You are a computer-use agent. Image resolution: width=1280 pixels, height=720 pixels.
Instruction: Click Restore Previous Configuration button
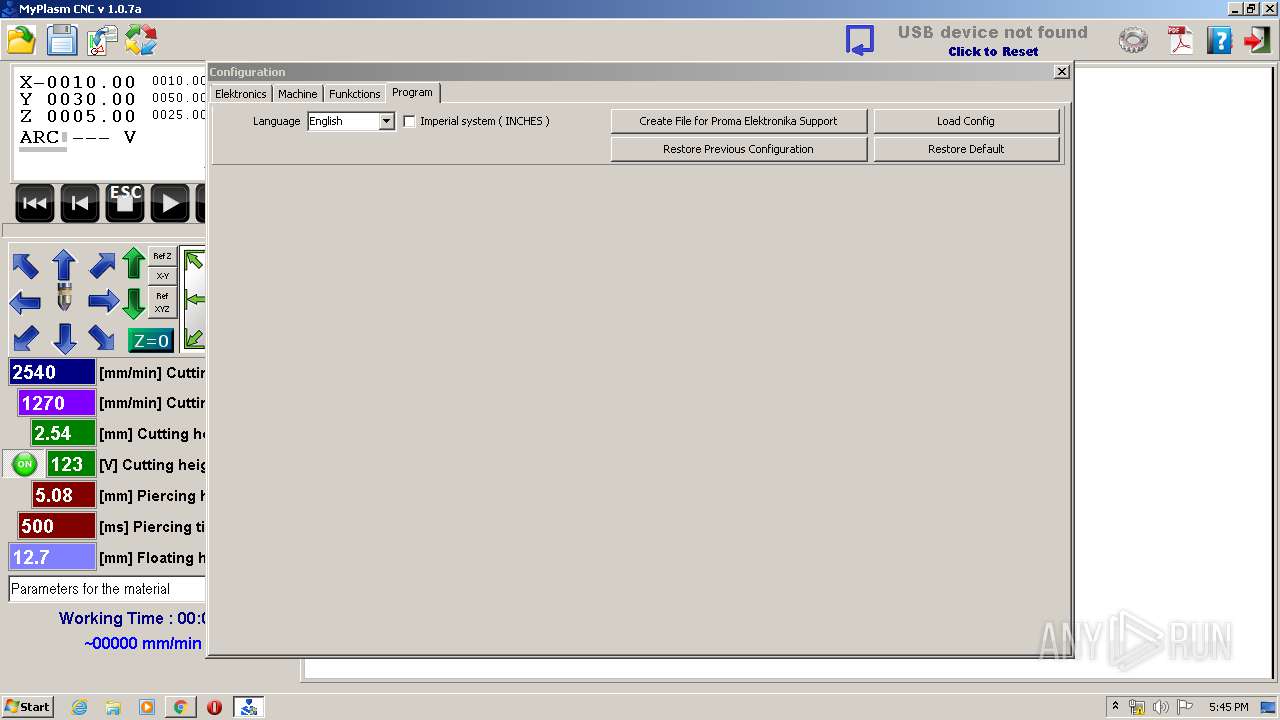[738, 149]
